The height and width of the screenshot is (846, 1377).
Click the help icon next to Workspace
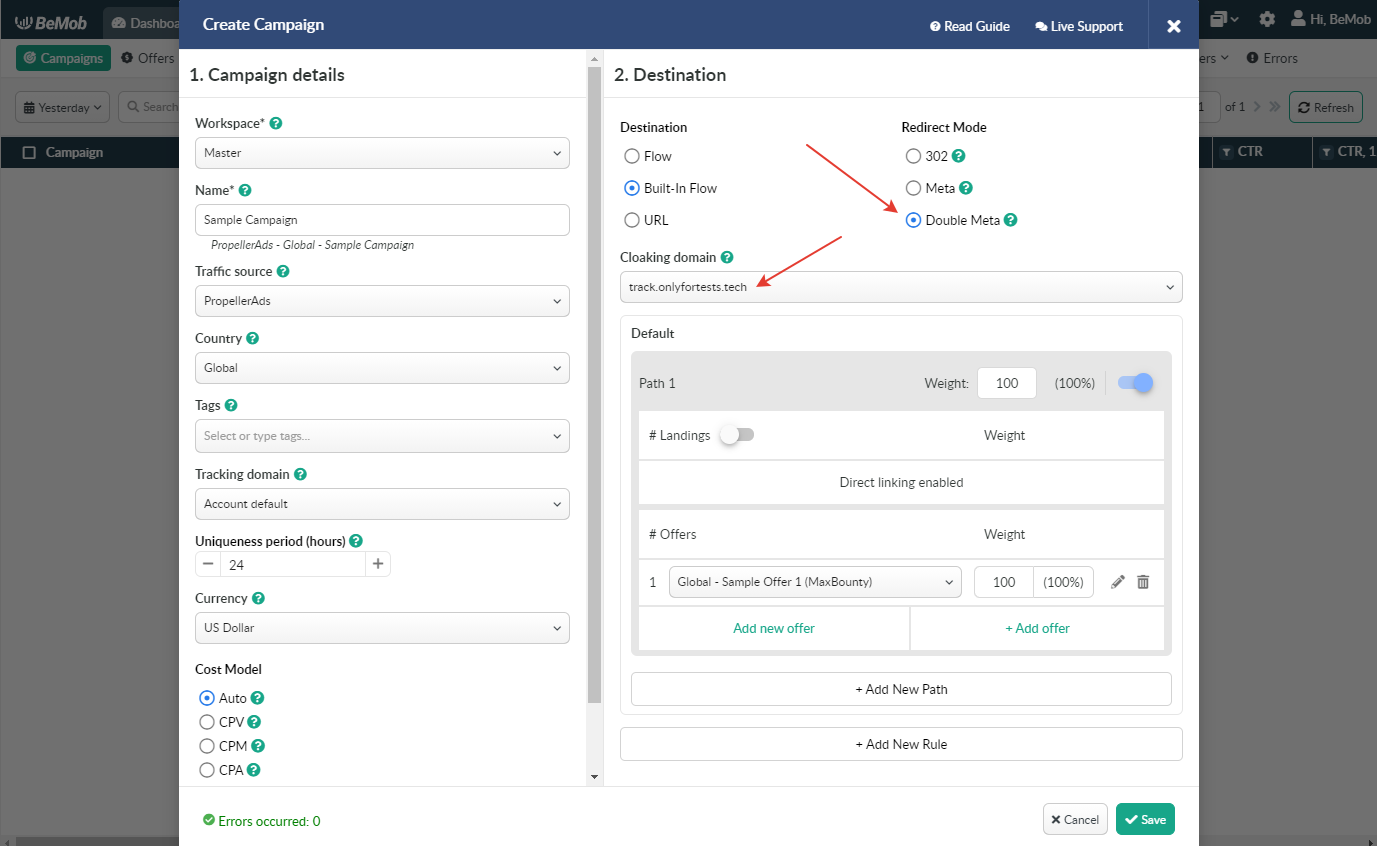[x=276, y=123]
